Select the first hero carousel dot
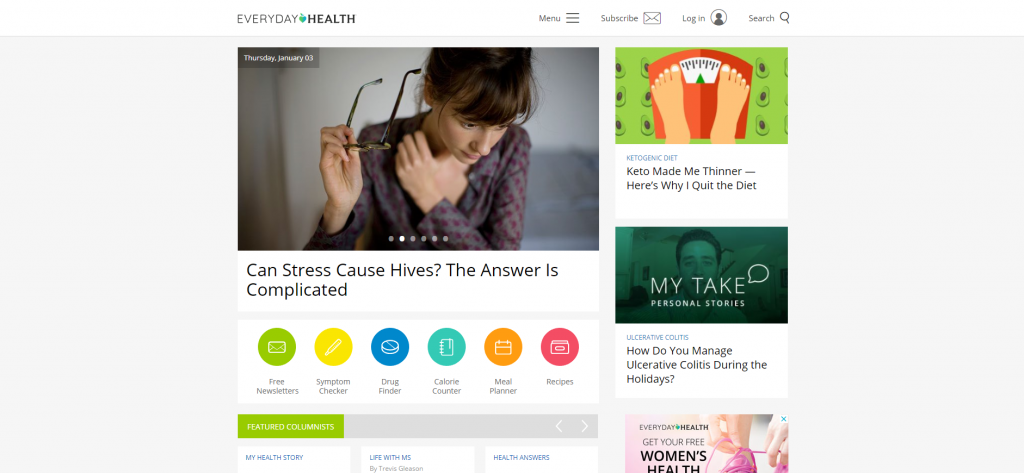The width and height of the screenshot is (1024, 473). click(x=391, y=238)
